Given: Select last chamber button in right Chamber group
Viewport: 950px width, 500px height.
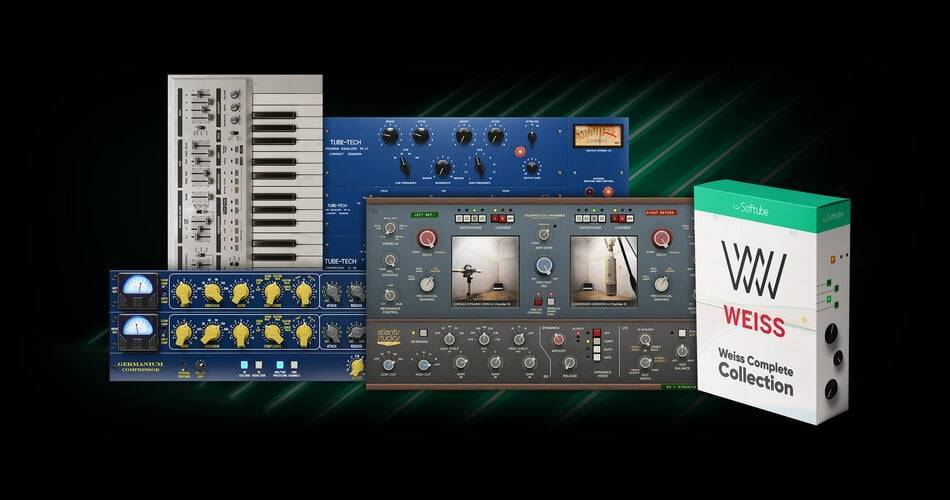Looking at the screenshot, I should 629,219.
